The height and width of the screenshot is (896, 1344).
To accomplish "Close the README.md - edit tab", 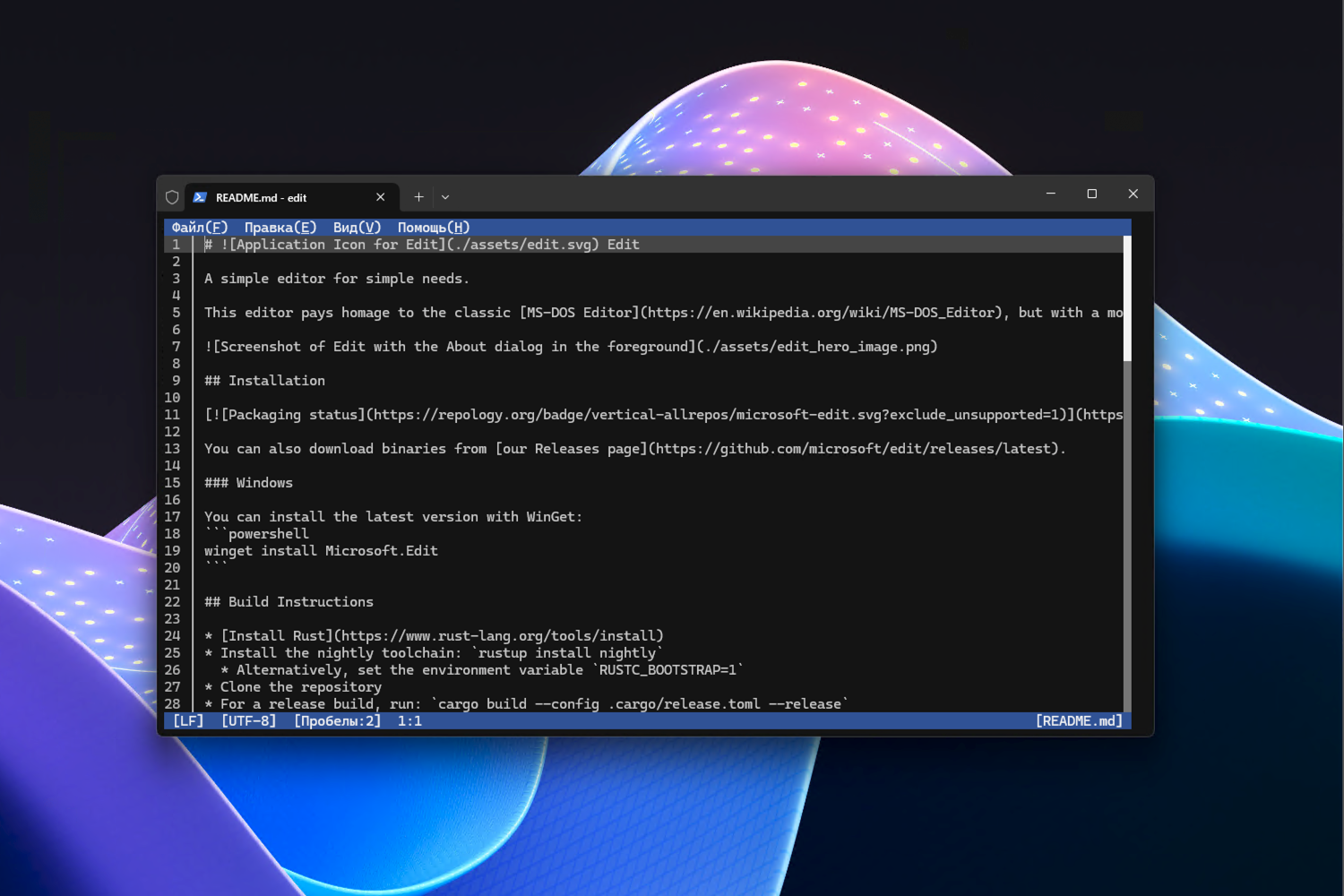I will pos(381,197).
